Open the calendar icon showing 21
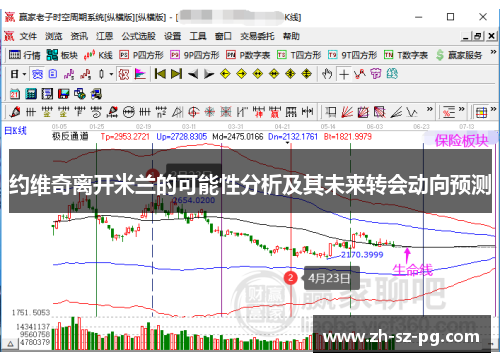Screen dimensions: 500x362 (x=15, y=94)
